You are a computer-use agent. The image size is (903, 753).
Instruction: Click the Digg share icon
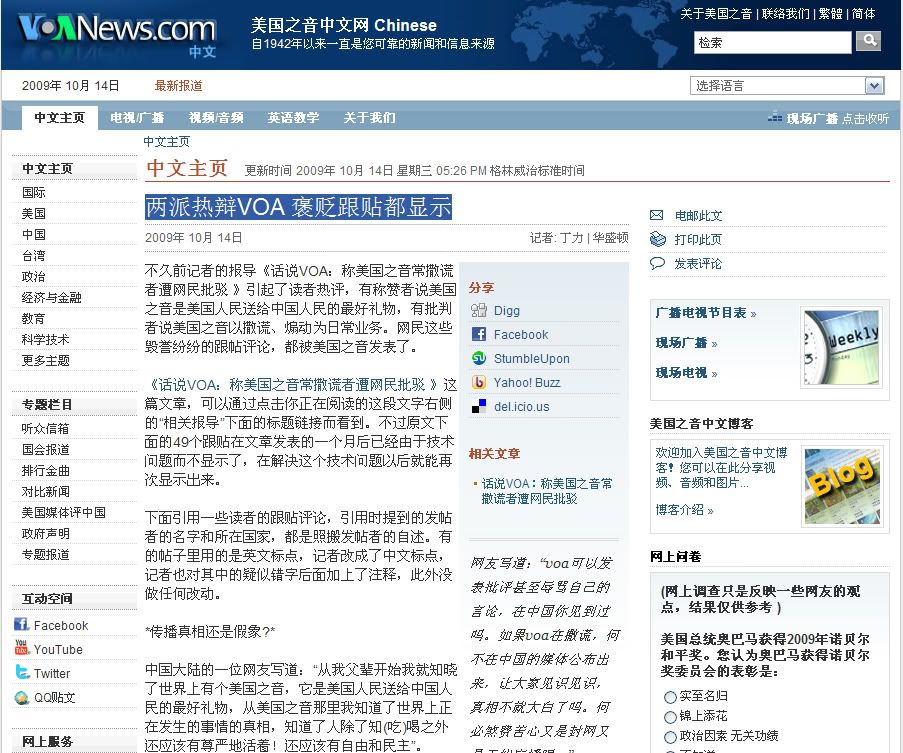(479, 311)
